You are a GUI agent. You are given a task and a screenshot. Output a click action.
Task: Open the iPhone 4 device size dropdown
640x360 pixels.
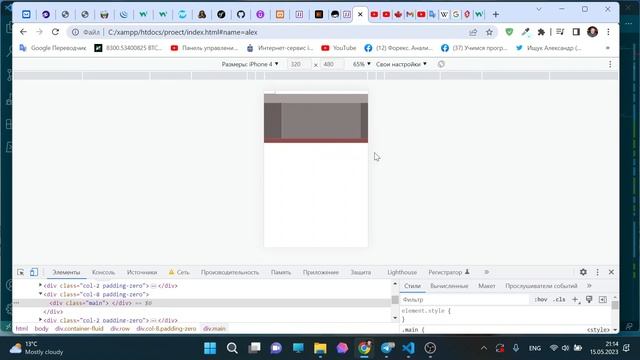(250, 64)
